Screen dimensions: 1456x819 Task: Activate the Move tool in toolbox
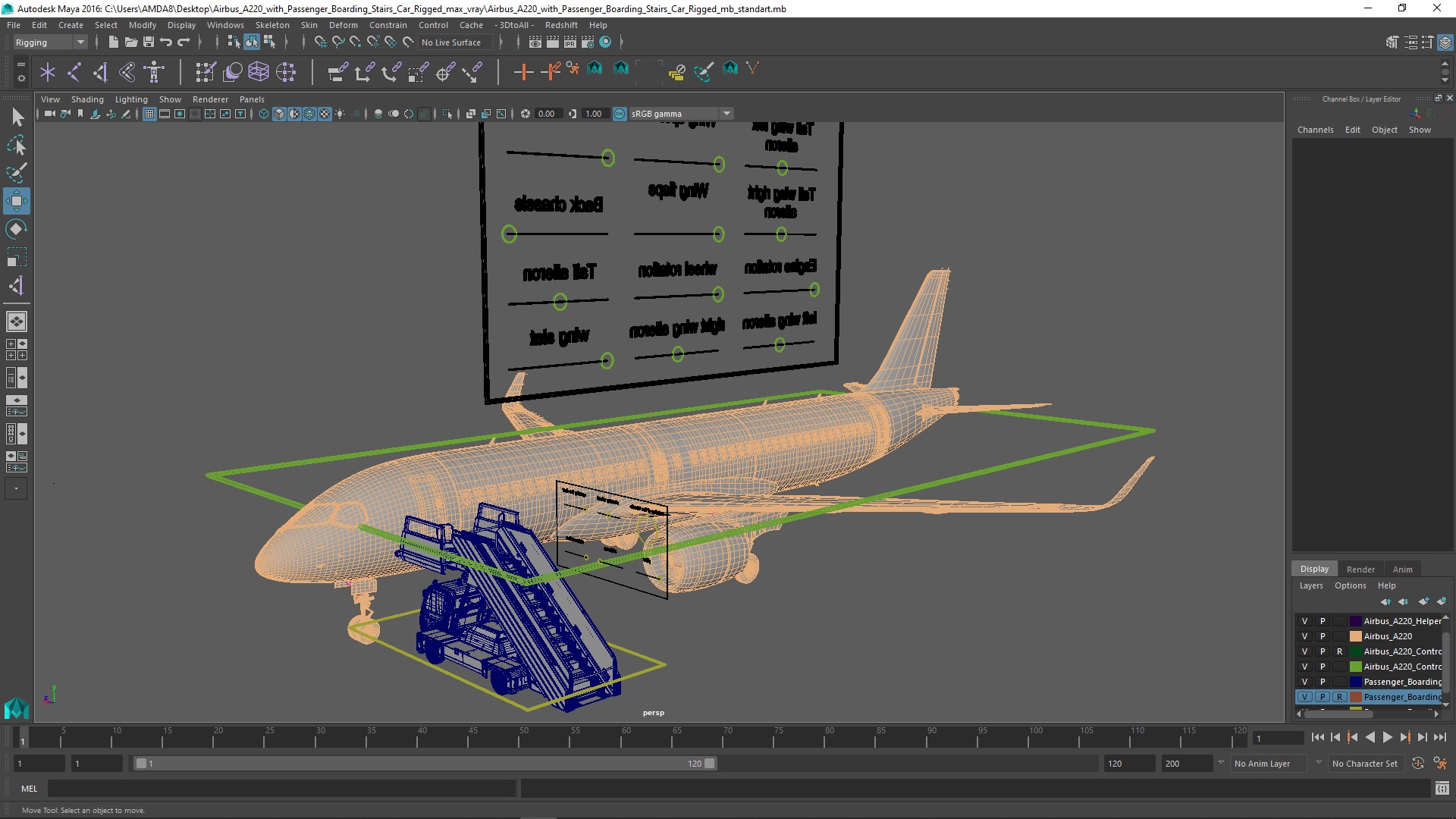(17, 201)
